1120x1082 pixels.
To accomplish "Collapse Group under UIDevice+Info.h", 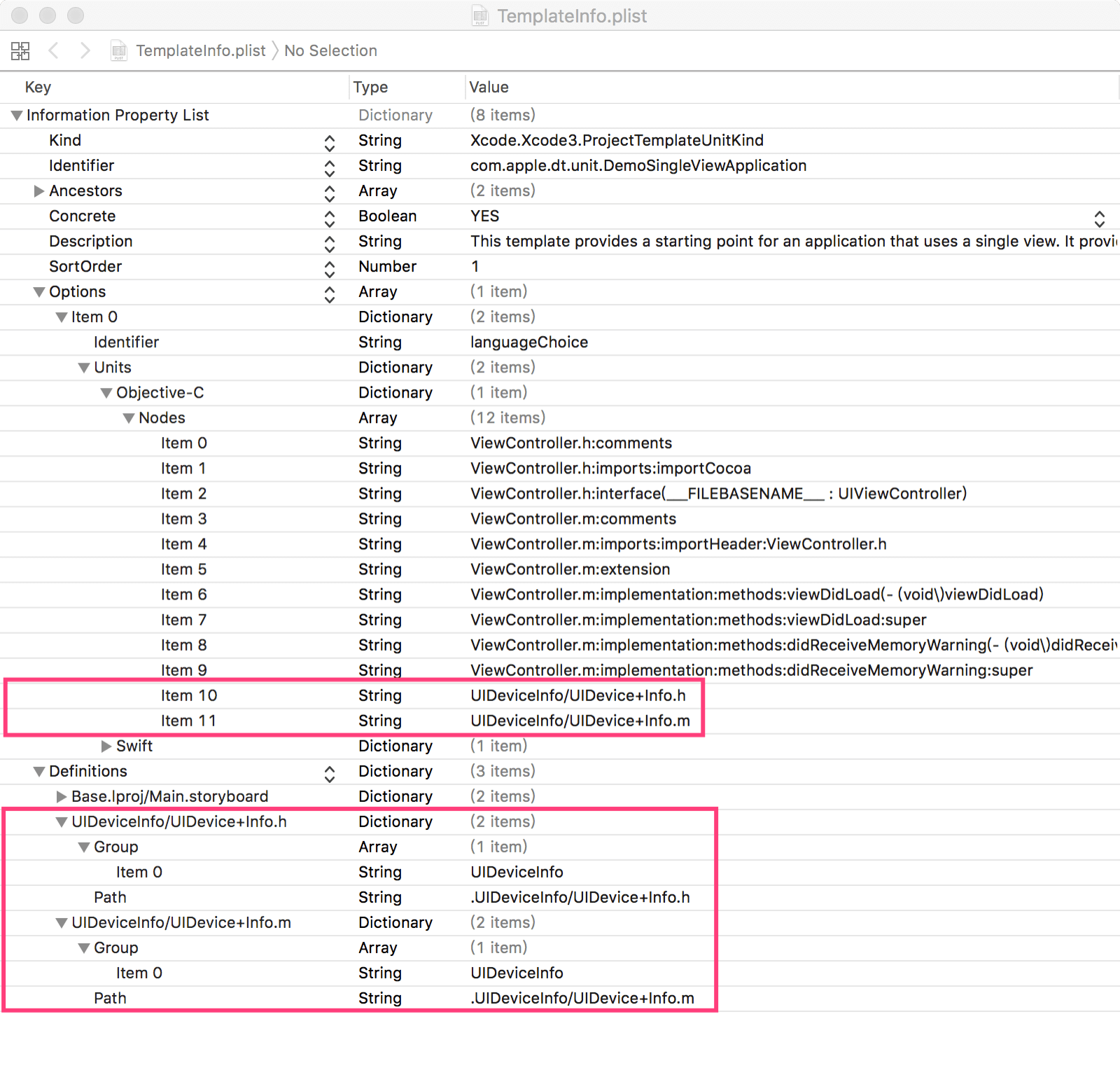I will (84, 847).
